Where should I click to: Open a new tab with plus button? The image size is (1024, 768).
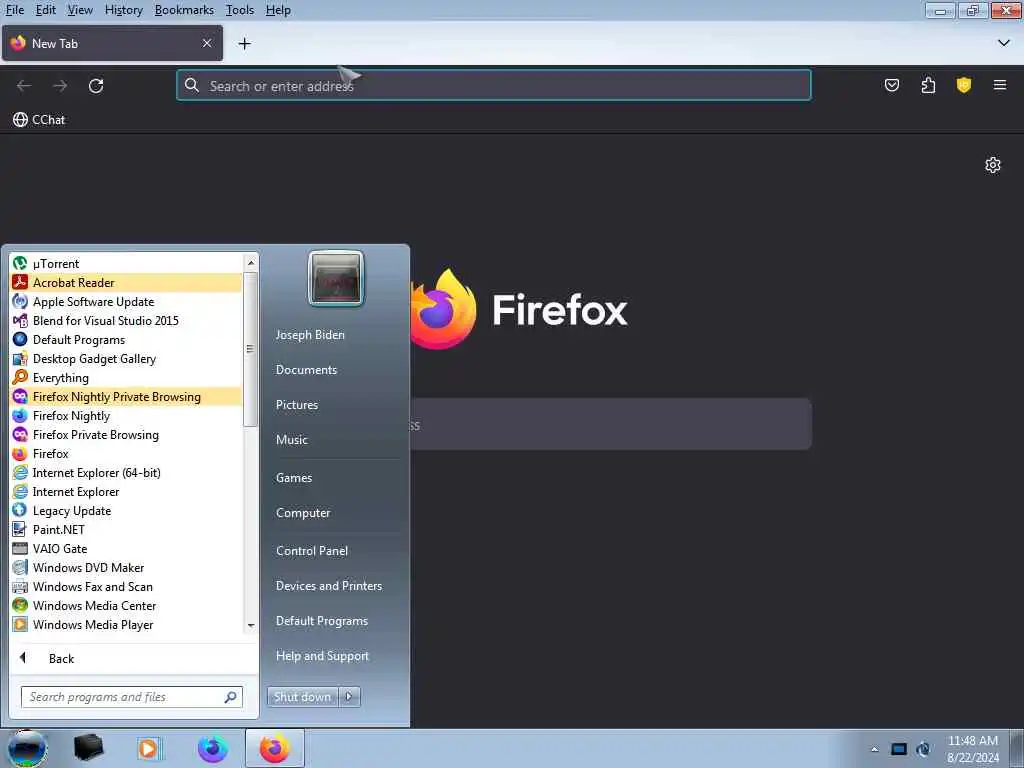pos(244,44)
